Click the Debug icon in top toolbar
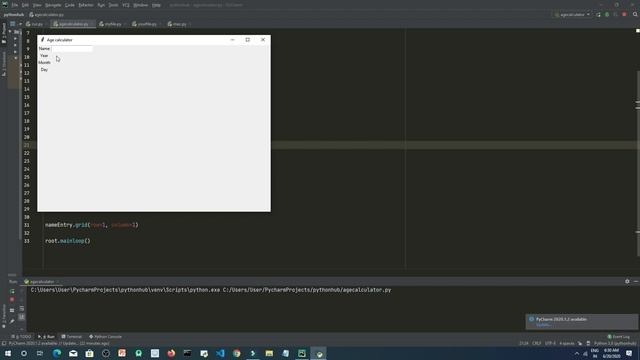The image size is (640, 360). (x=607, y=15)
